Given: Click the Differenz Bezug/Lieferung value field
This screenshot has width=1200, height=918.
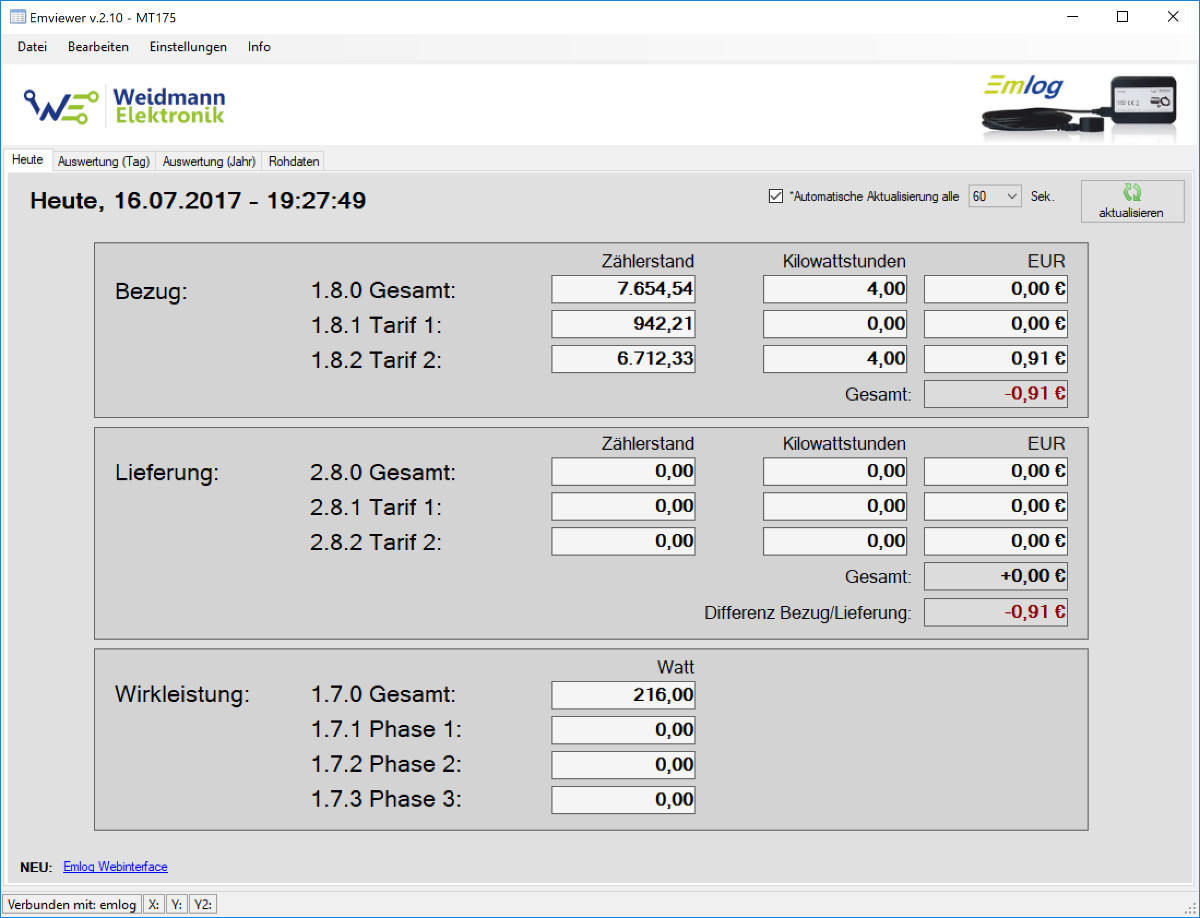Looking at the screenshot, I should click(x=995, y=612).
